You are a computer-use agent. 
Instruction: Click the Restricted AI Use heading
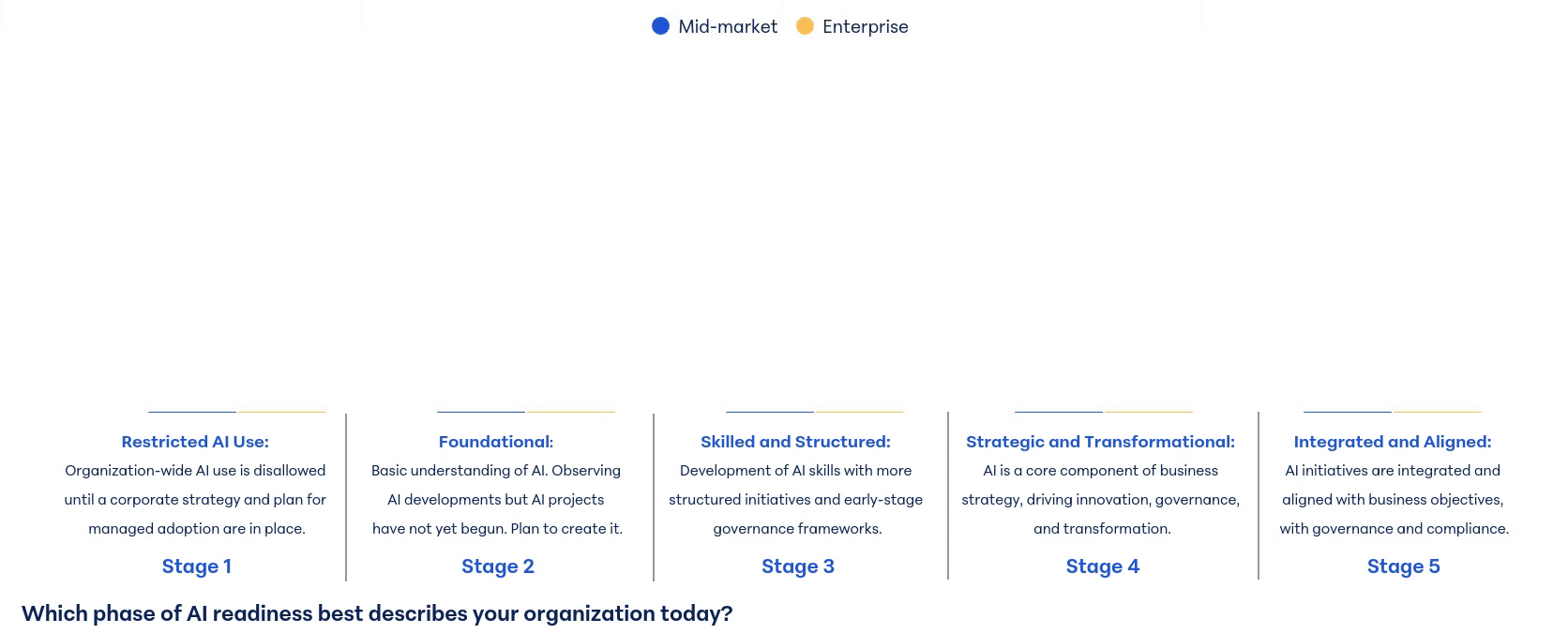pos(195,442)
